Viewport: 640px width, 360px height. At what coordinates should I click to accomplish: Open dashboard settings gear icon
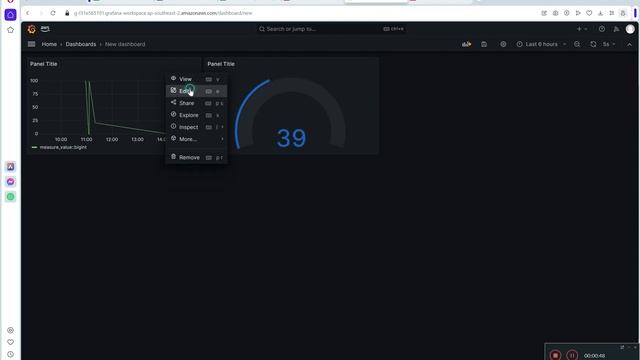click(x=503, y=44)
